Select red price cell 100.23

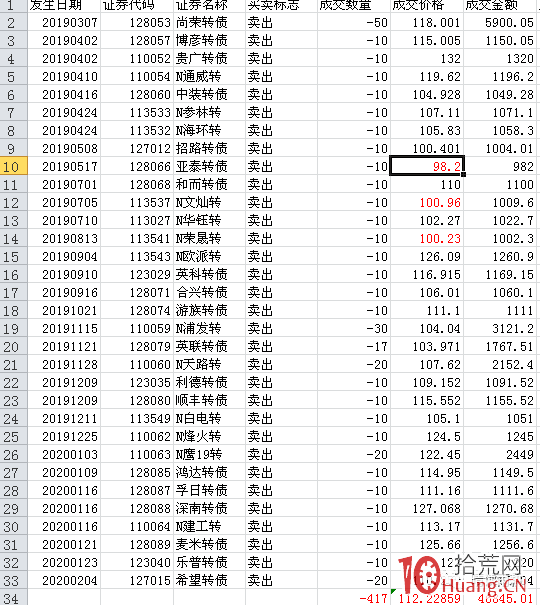coord(427,238)
